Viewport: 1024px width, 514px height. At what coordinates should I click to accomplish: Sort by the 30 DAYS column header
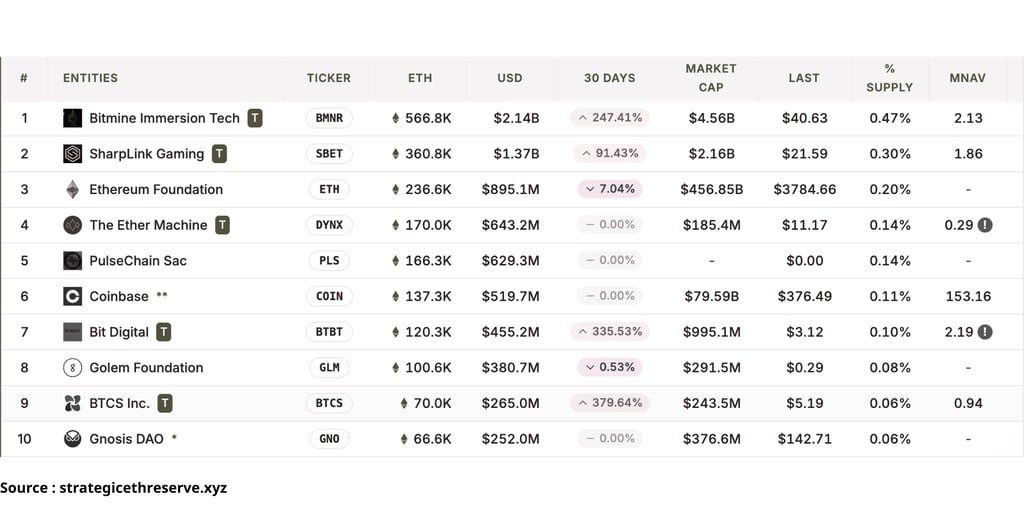click(x=609, y=78)
